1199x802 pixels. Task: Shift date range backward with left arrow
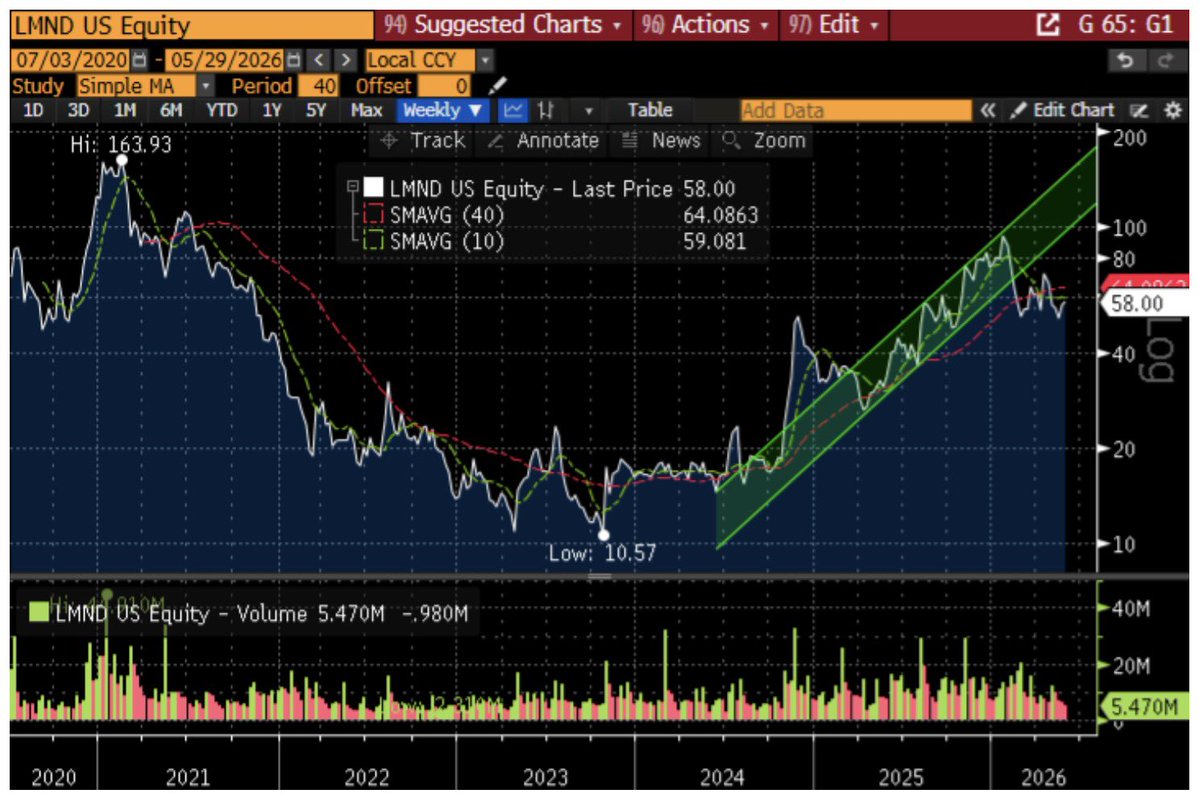(320, 60)
